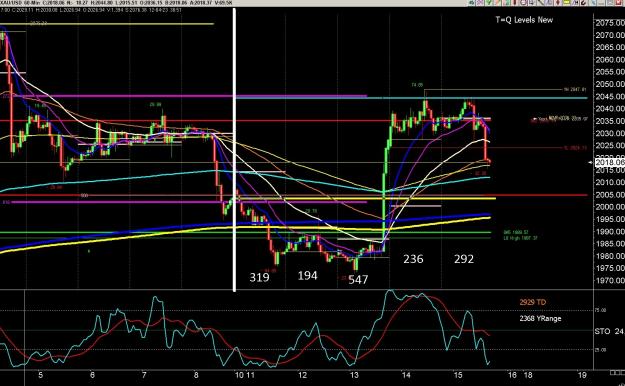Click the black curved arrow toolbar icon
Viewport: 625px width, 386px height.
584,2
